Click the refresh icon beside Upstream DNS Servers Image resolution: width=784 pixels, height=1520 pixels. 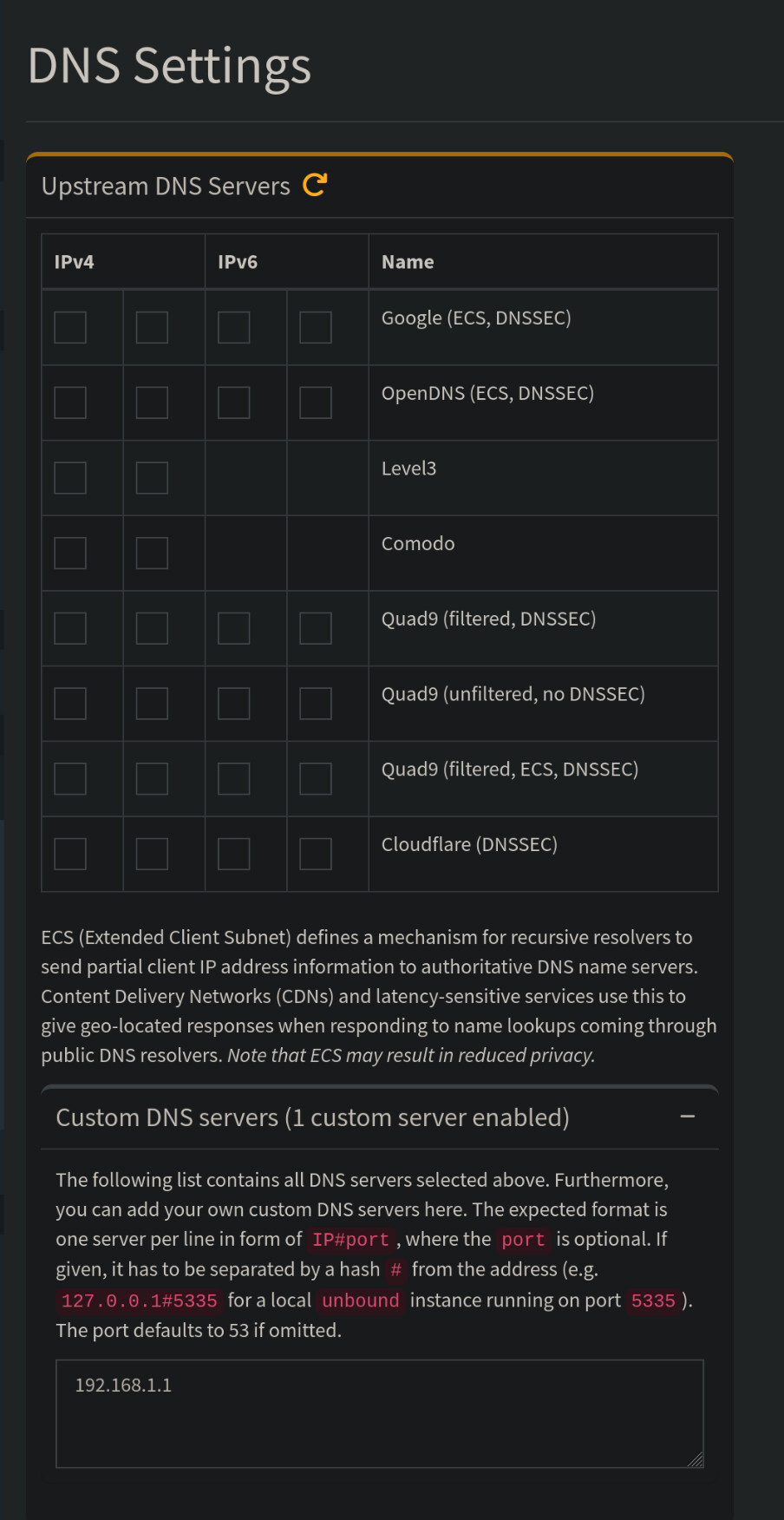(315, 185)
